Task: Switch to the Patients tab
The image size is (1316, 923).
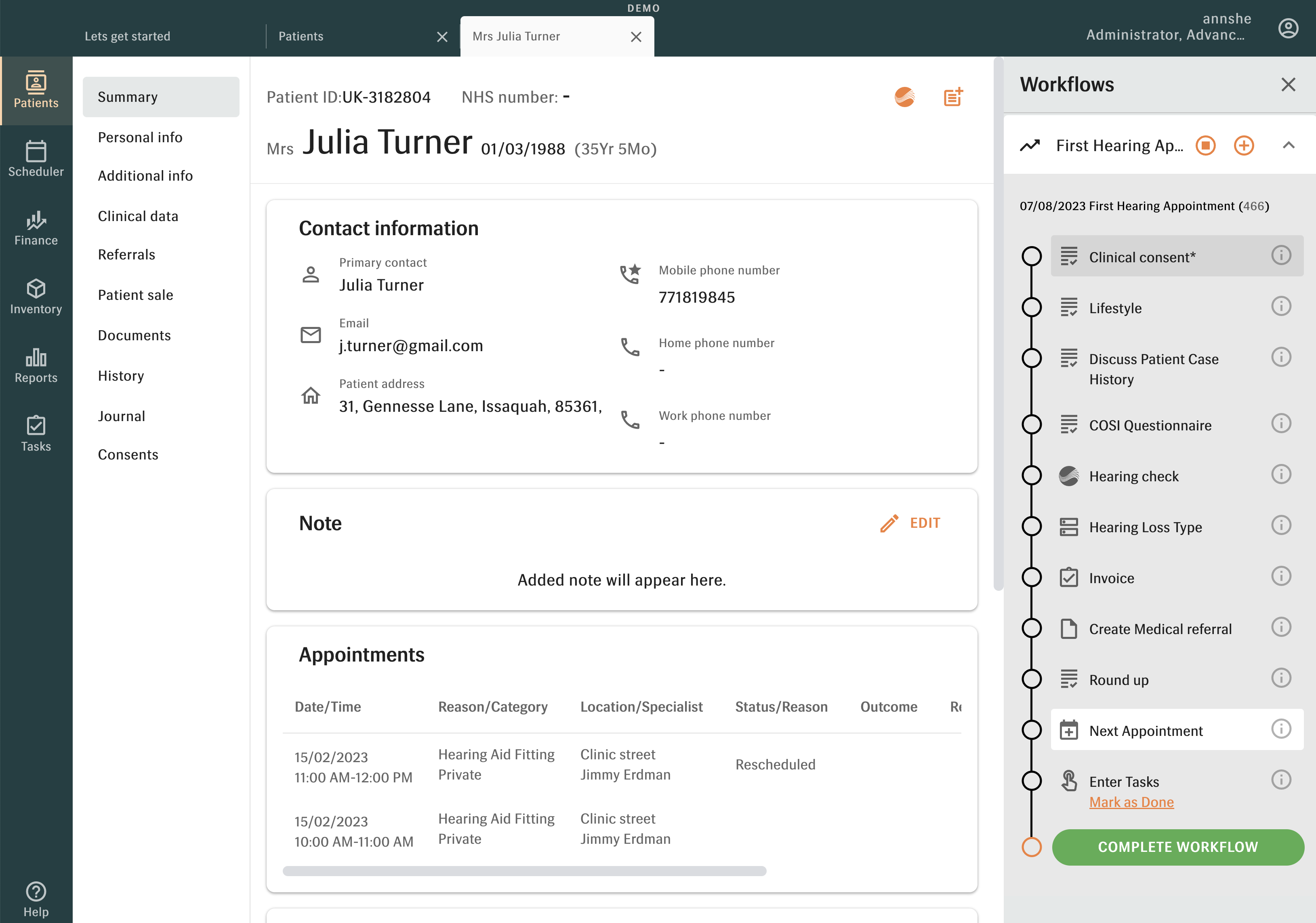Action: point(301,36)
